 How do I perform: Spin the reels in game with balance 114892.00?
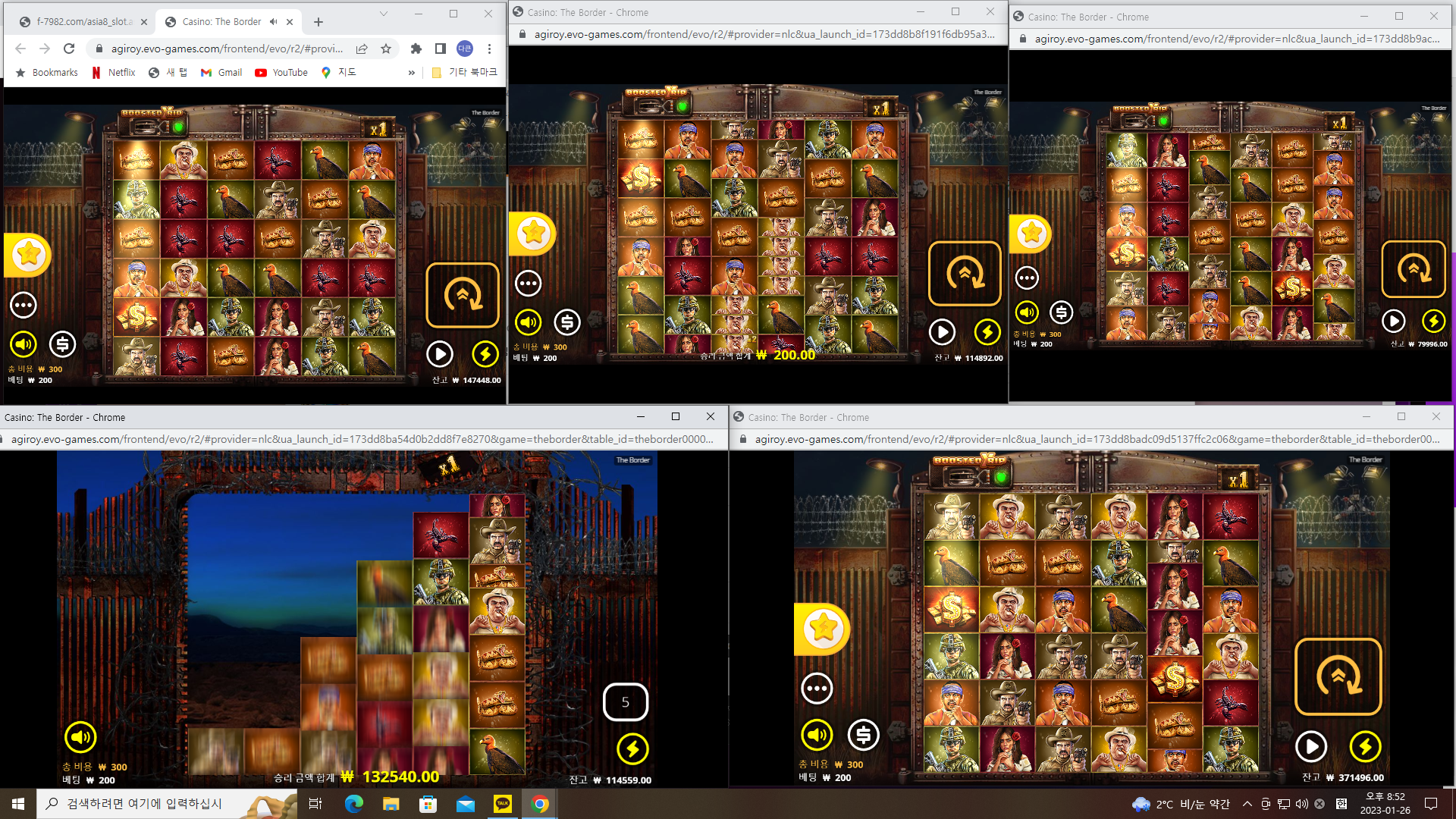coord(965,274)
